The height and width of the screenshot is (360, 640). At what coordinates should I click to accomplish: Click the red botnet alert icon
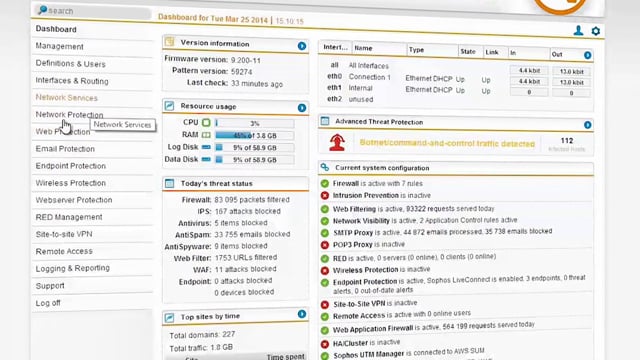point(337,142)
